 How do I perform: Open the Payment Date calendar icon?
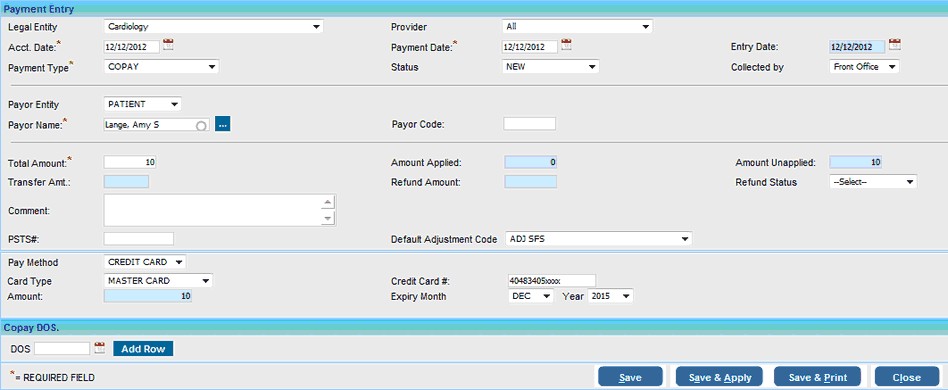point(566,45)
